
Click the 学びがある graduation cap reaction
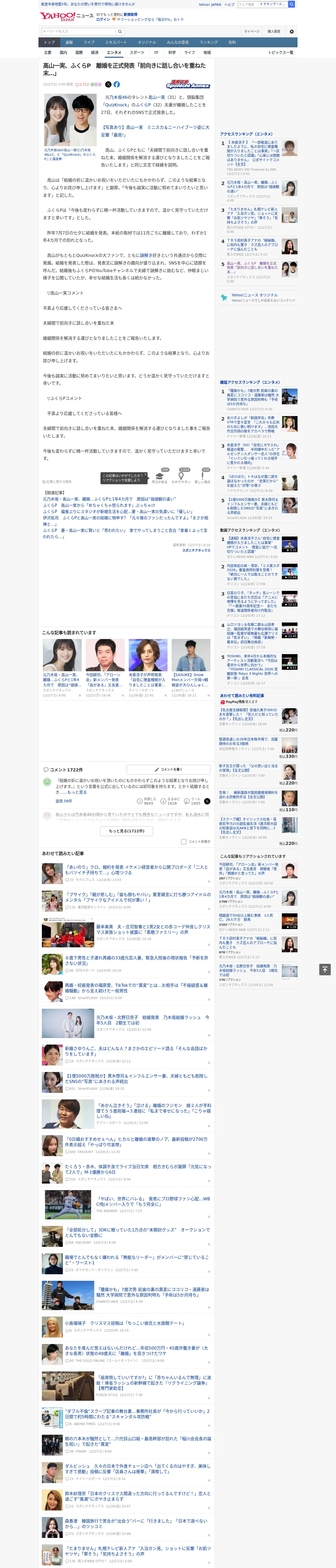pyautogui.click(x=160, y=477)
